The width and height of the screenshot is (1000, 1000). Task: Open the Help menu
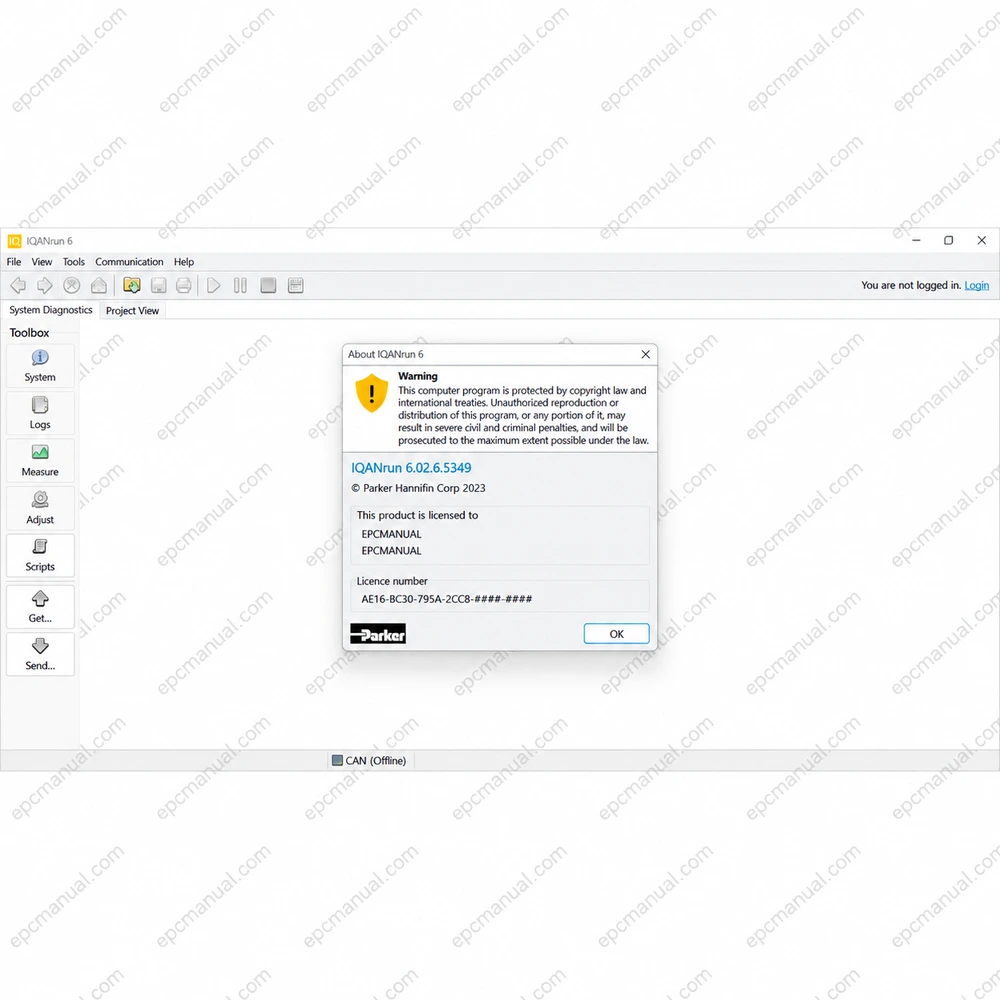(x=184, y=262)
